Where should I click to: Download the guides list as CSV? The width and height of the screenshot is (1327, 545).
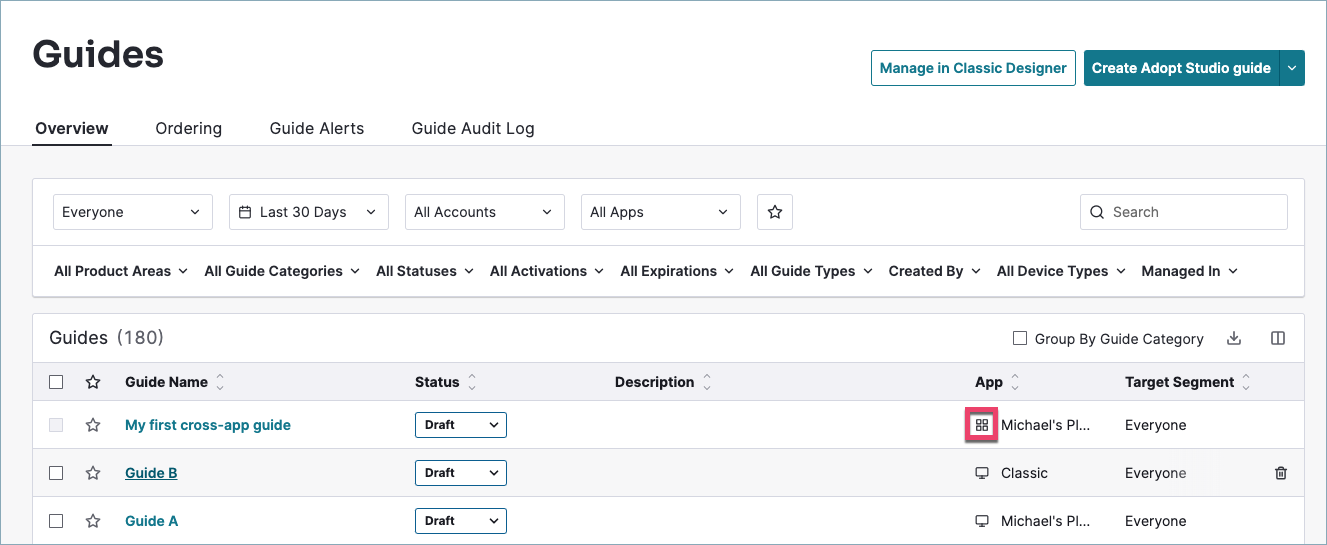click(x=1234, y=339)
